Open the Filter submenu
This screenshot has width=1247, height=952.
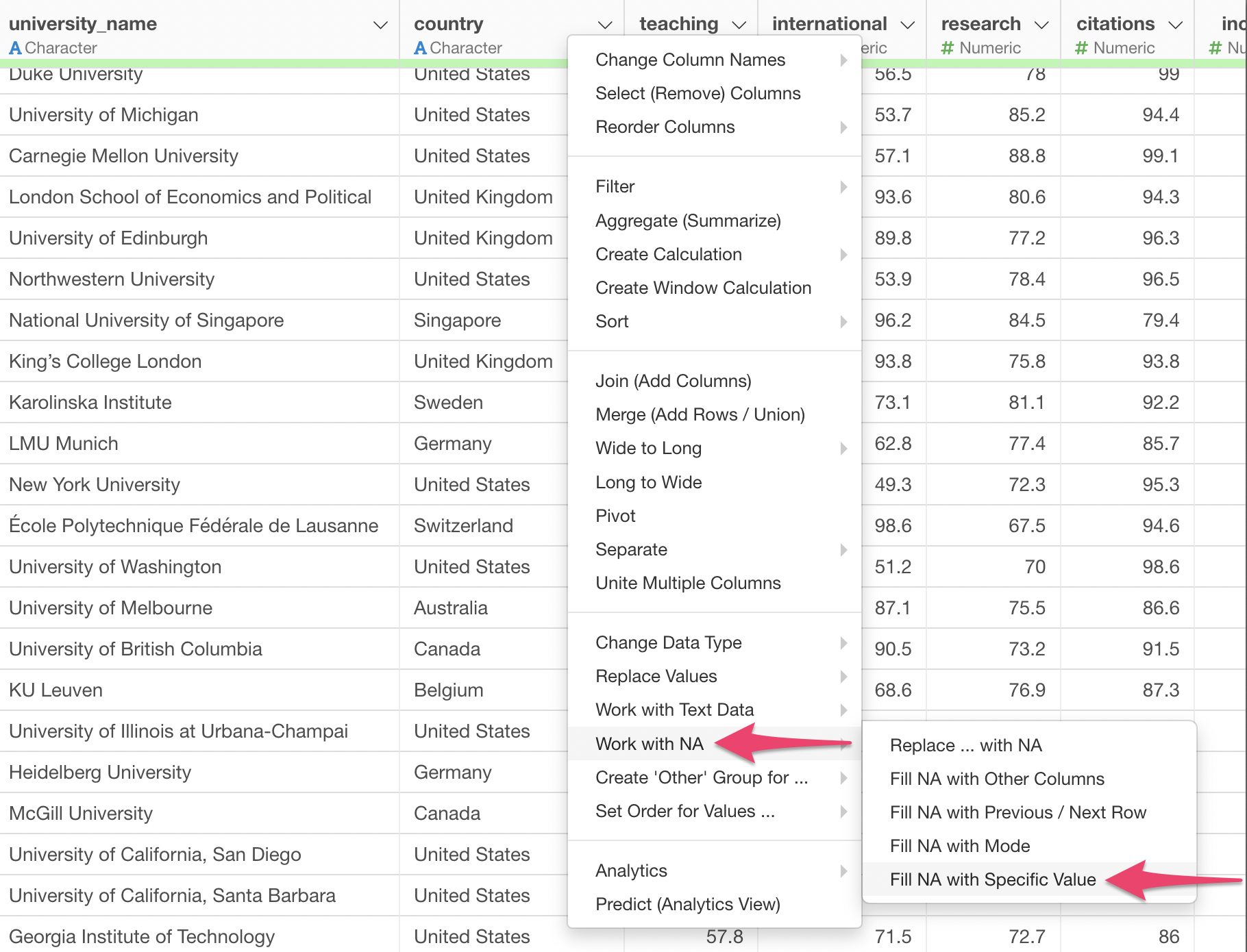pyautogui.click(x=715, y=186)
